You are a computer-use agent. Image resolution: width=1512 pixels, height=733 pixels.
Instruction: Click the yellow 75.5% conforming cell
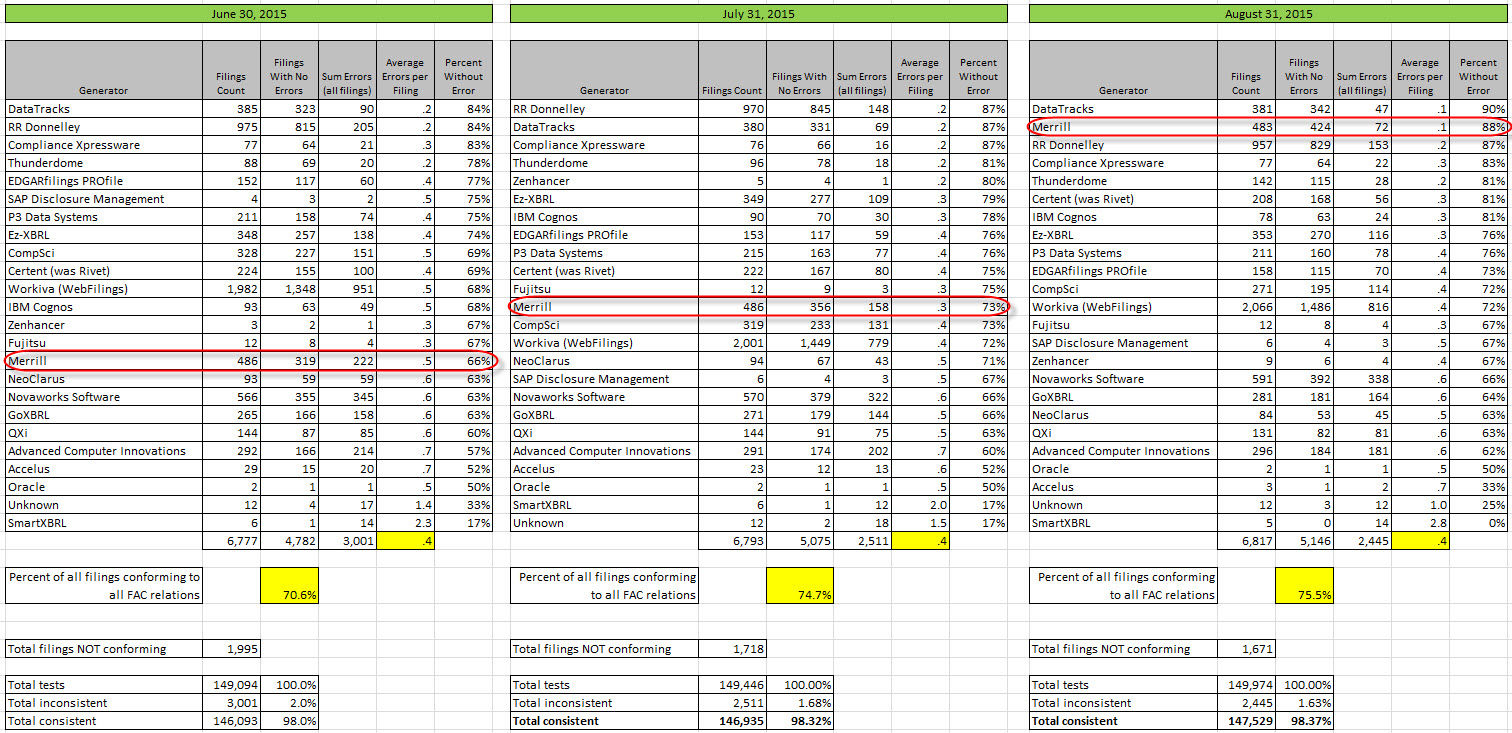[1304, 585]
